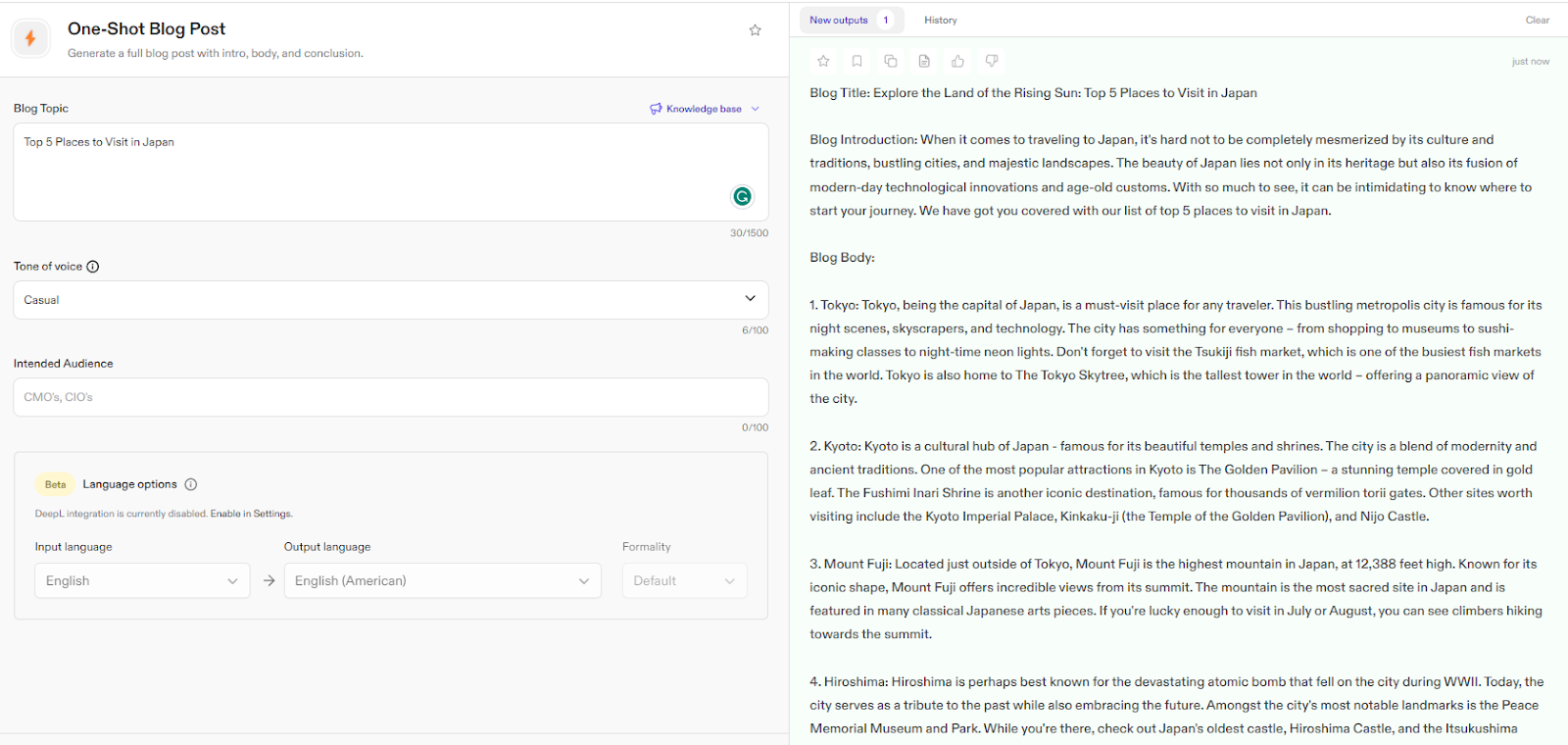Click the '6/100' tone character counter
Viewport: 1568px width, 745px height.
click(755, 330)
